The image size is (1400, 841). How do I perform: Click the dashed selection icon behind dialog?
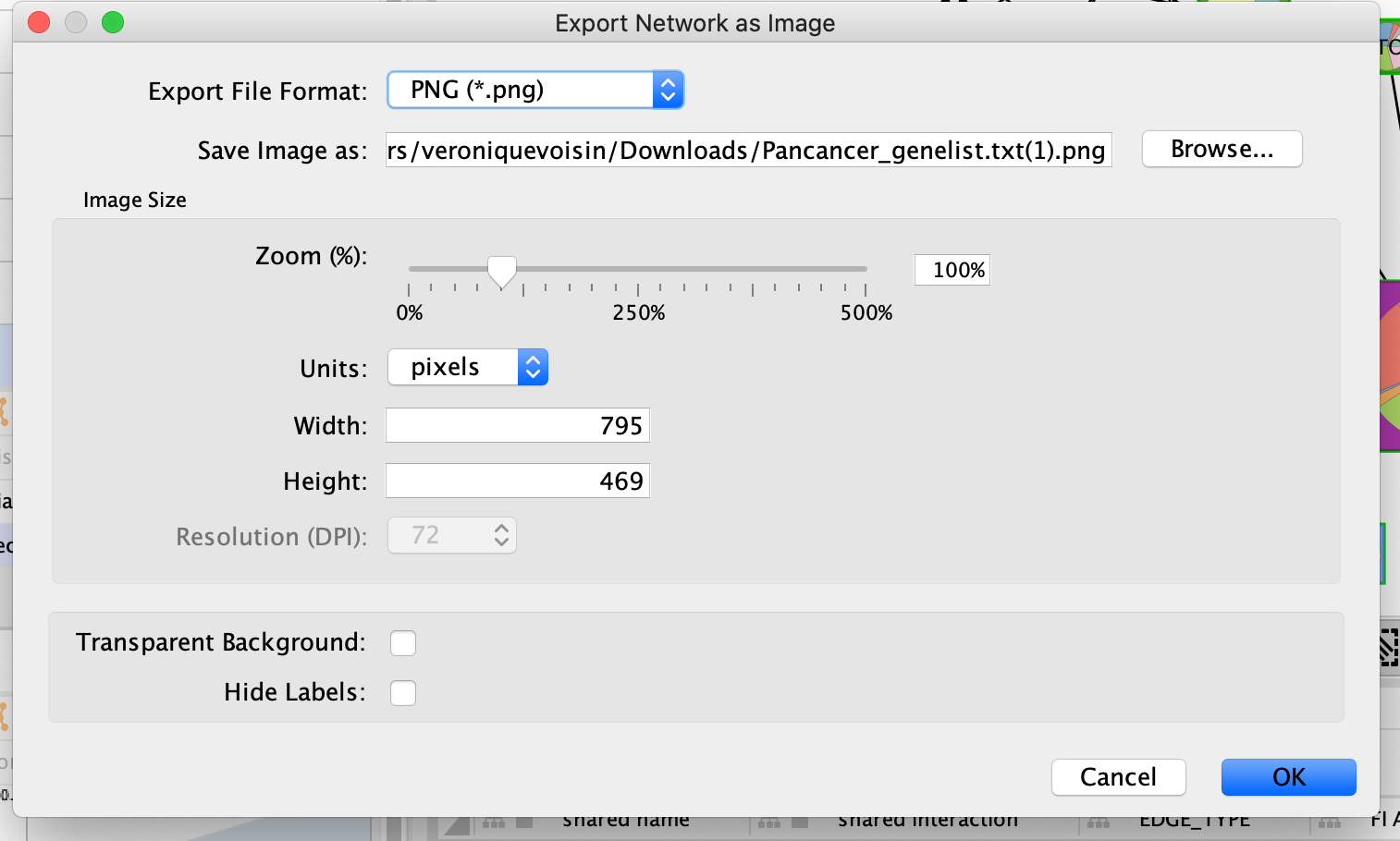tap(1389, 647)
